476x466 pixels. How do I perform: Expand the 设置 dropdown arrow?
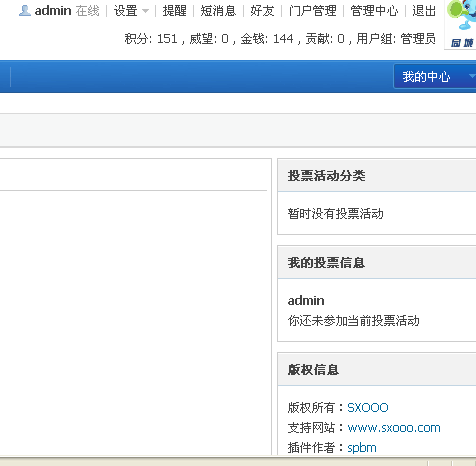(145, 11)
